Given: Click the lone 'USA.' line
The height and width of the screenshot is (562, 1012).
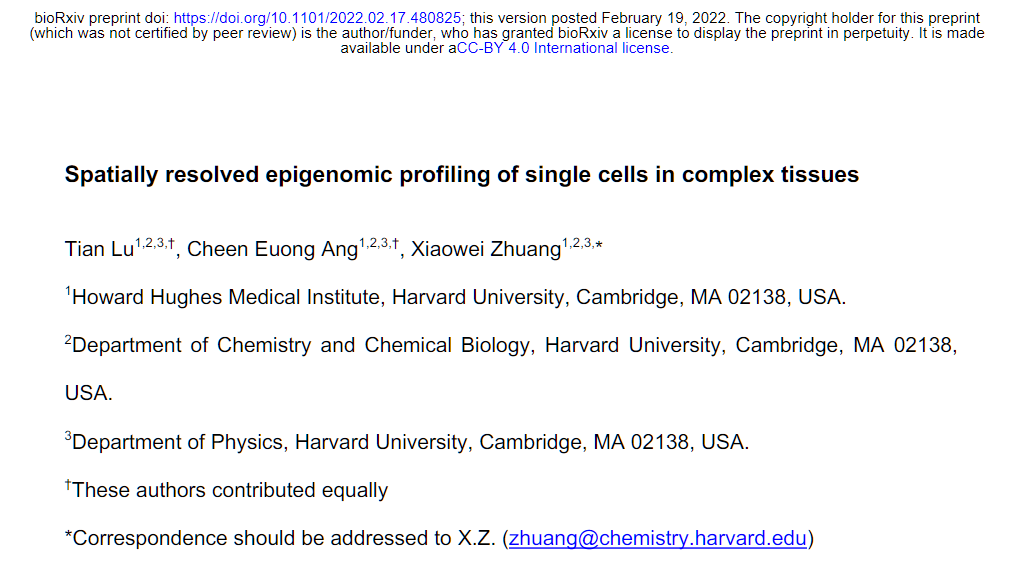Looking at the screenshot, I should coord(88,393).
